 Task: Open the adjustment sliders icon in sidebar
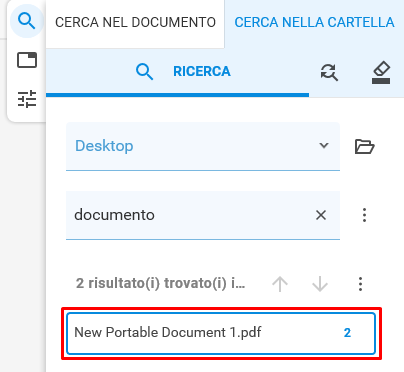click(x=27, y=99)
